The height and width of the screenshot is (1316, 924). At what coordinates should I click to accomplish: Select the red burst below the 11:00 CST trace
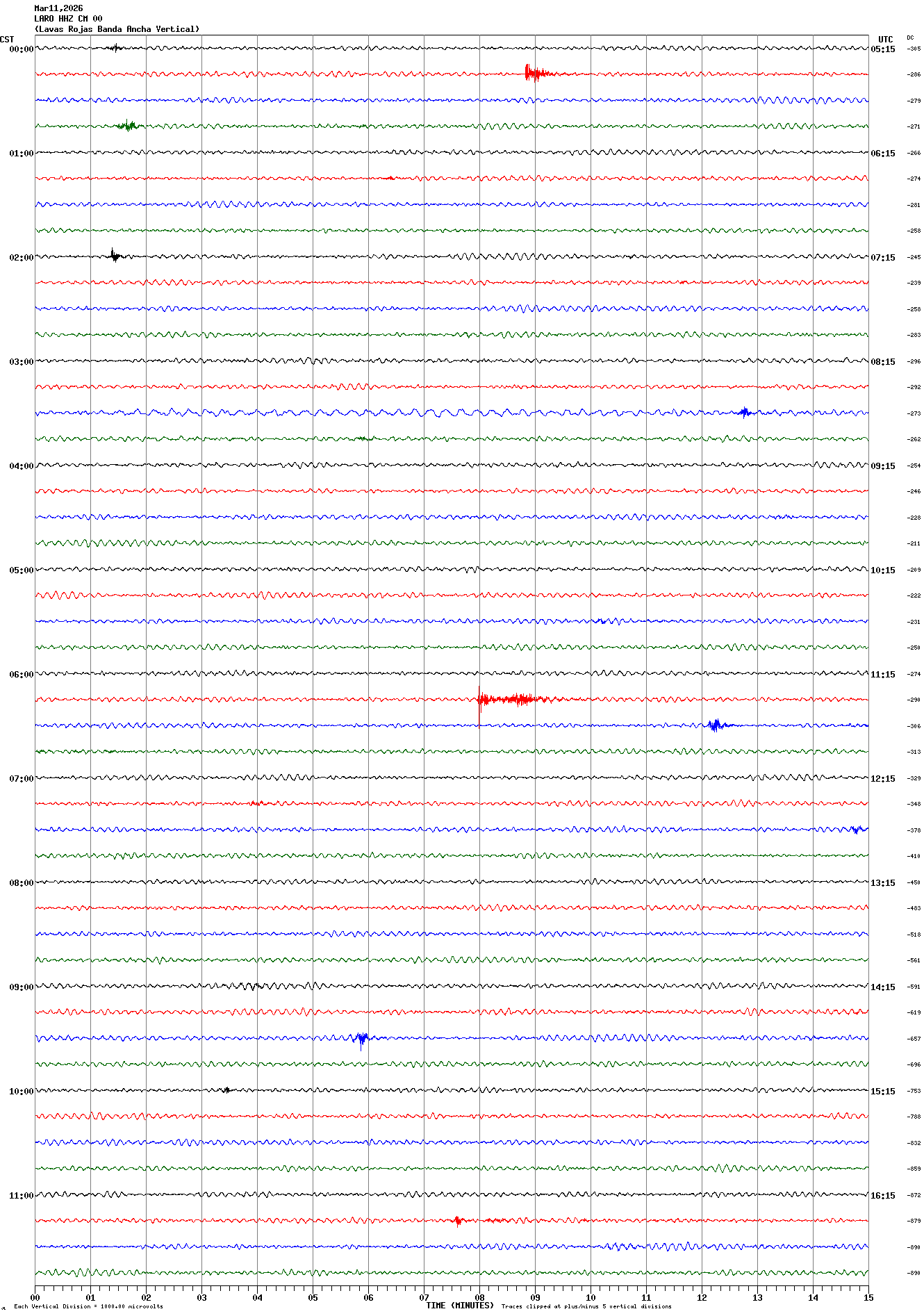point(457,1221)
